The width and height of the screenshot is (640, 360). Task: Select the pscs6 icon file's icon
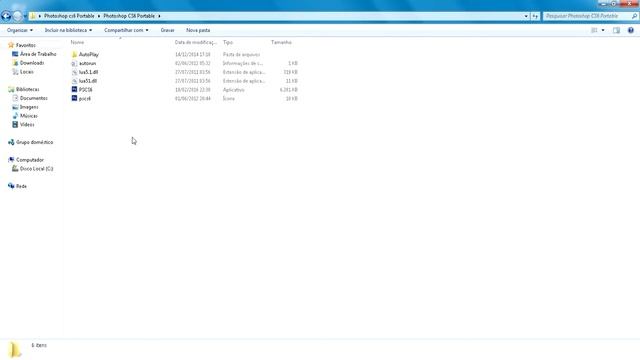[74, 98]
